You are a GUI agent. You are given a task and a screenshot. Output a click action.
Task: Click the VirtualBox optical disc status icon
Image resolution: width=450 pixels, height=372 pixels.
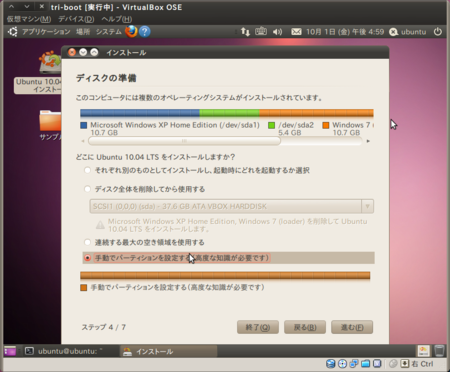point(342,364)
